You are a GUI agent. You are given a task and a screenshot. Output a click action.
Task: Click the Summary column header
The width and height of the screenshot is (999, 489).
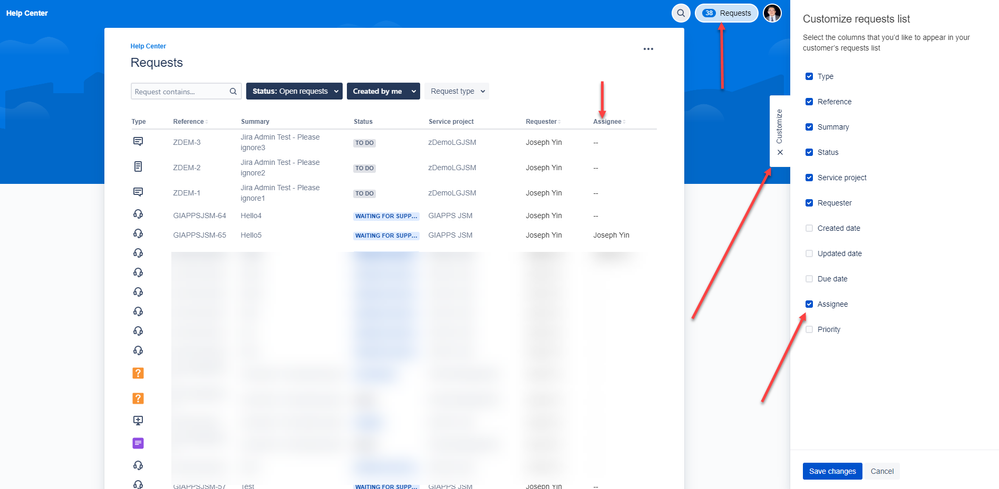coord(255,122)
